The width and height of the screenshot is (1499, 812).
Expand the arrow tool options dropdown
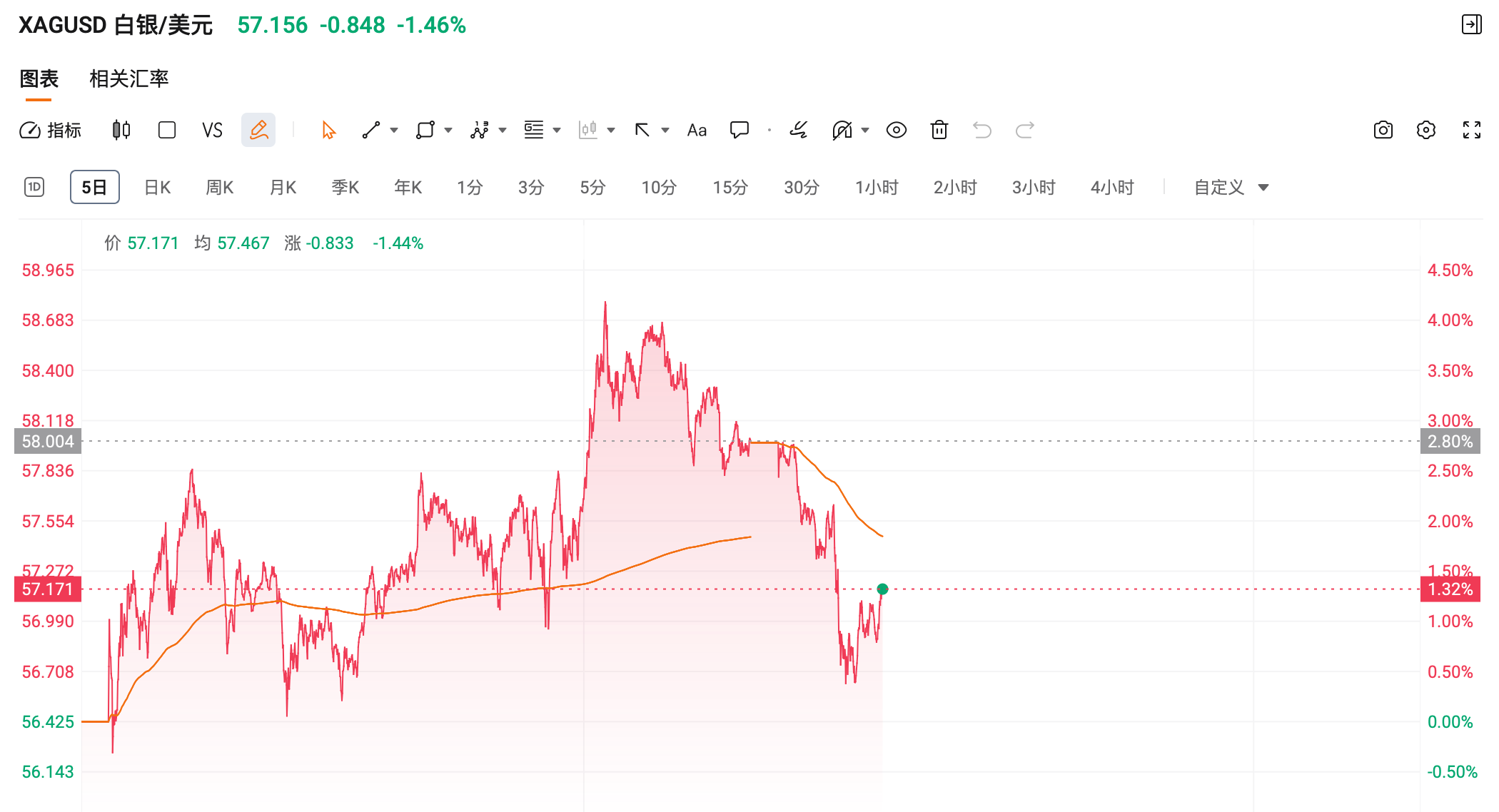pos(665,130)
